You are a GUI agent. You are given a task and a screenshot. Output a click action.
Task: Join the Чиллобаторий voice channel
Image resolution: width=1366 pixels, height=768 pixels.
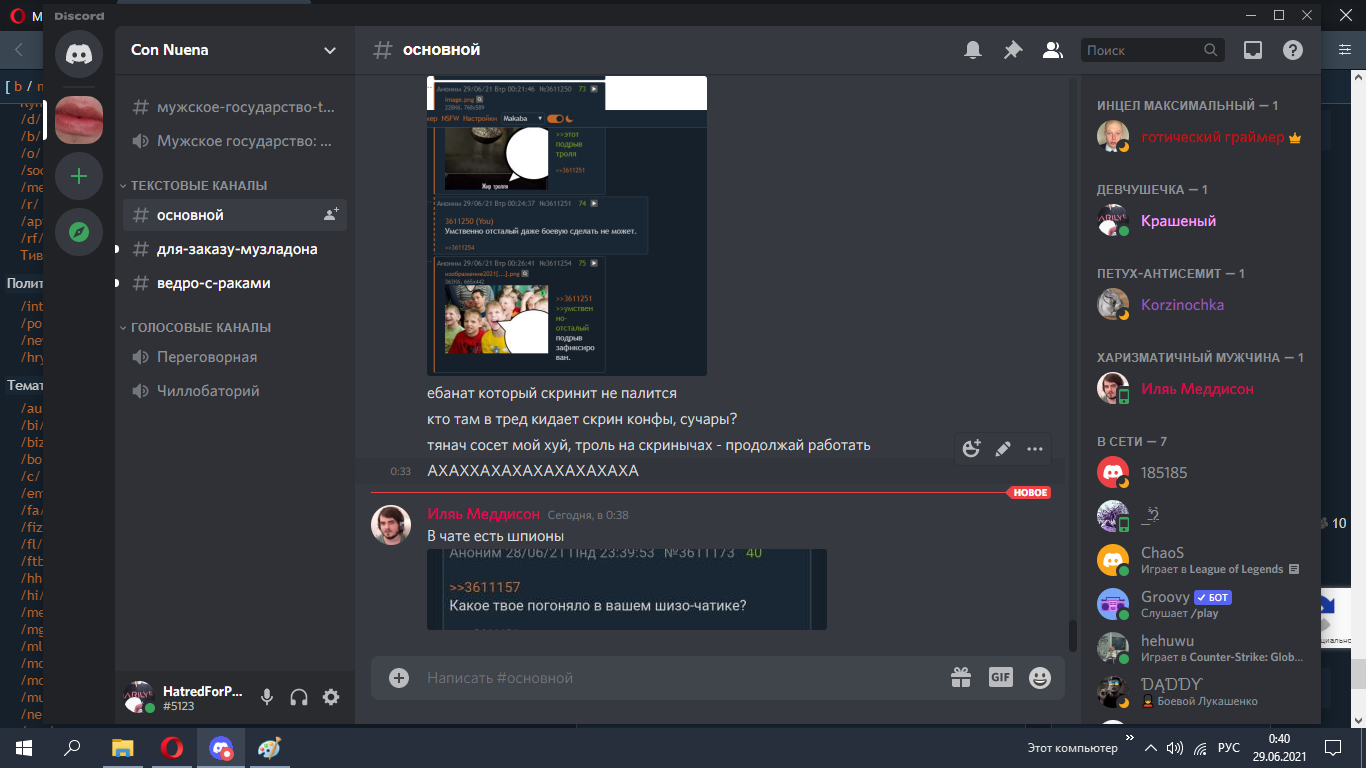tap(235, 391)
